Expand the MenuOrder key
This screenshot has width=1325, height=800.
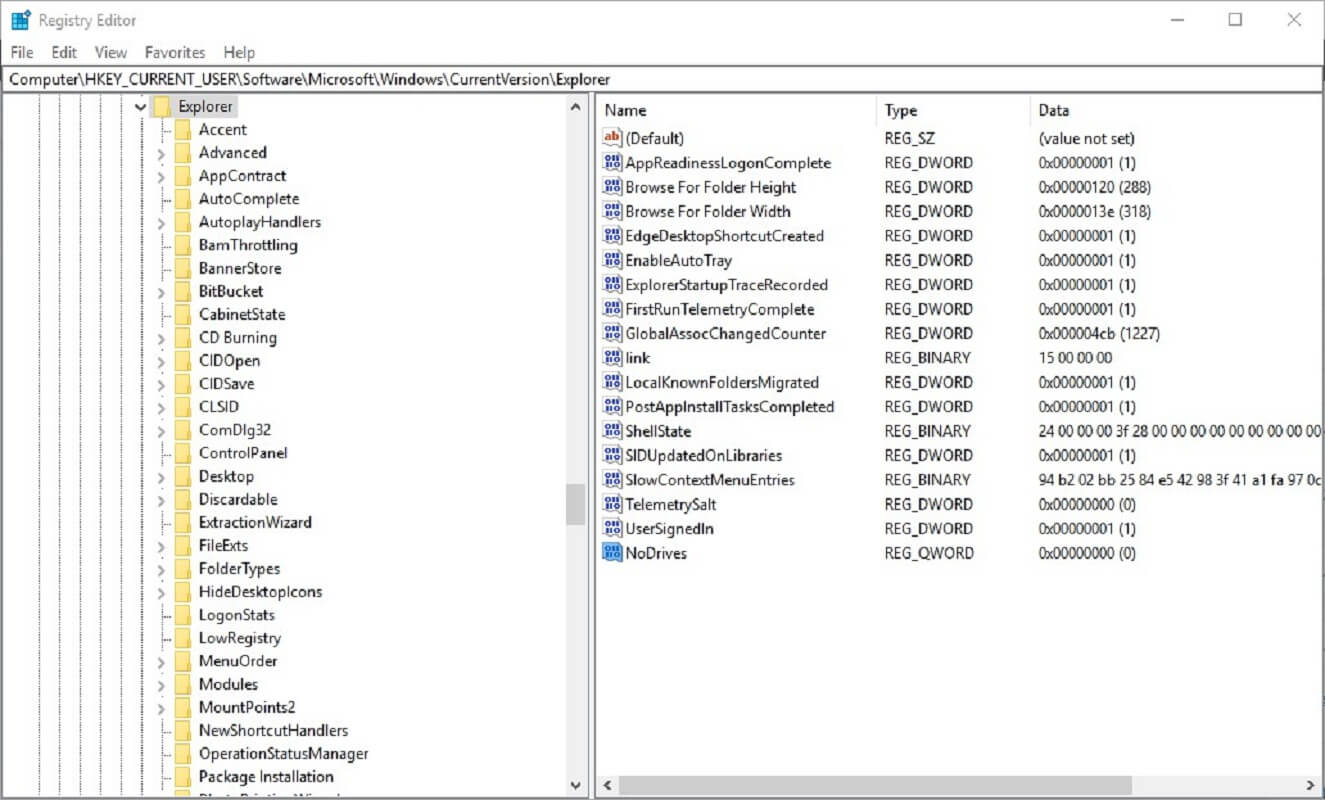(161, 661)
